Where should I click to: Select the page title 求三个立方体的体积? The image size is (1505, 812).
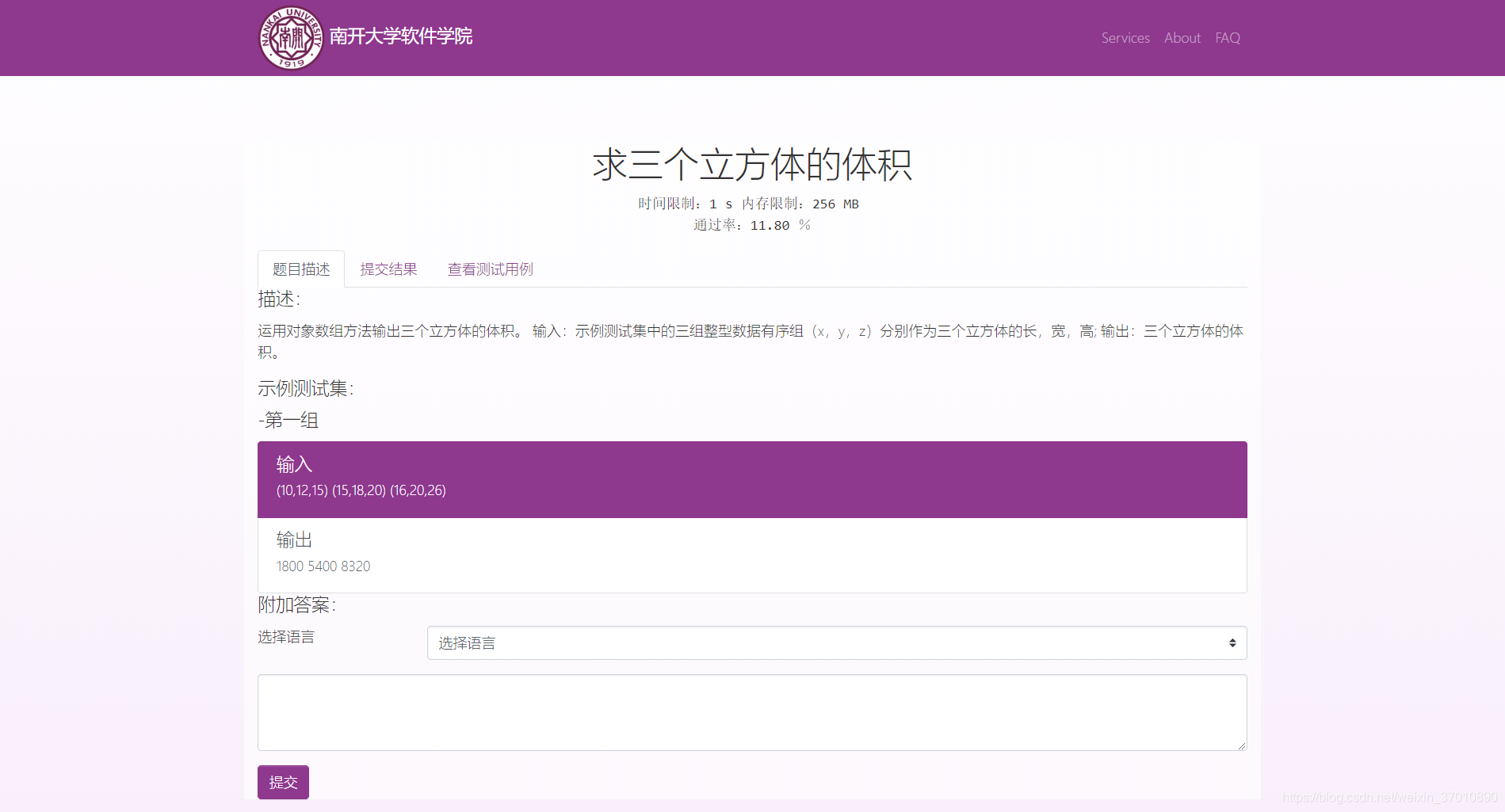coord(752,165)
